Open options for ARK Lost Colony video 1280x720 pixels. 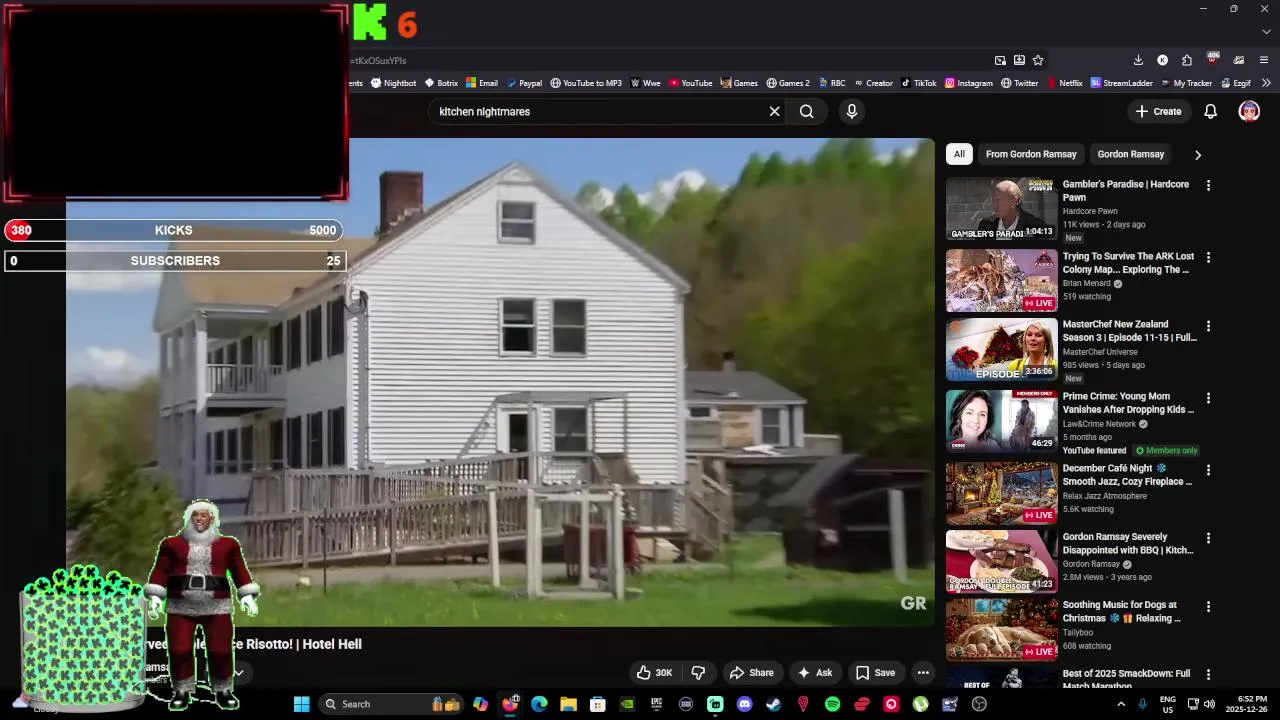[1208, 257]
